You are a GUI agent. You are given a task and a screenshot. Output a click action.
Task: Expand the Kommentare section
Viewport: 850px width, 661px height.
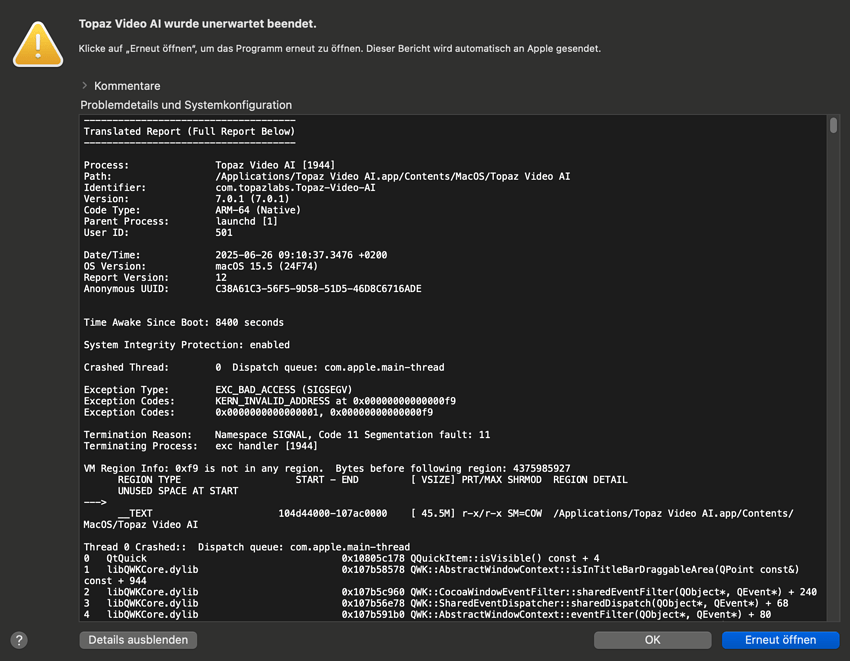click(85, 86)
